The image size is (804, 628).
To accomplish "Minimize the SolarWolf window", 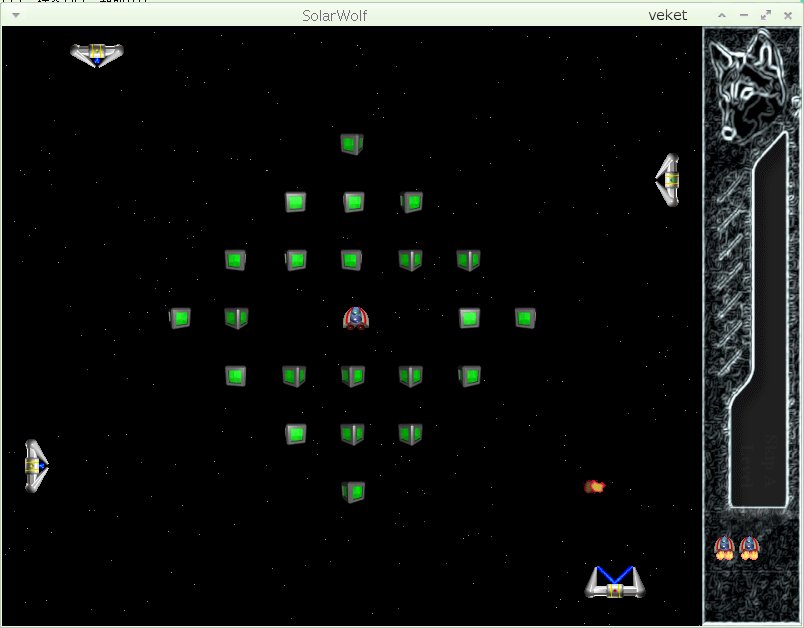I will pos(744,15).
